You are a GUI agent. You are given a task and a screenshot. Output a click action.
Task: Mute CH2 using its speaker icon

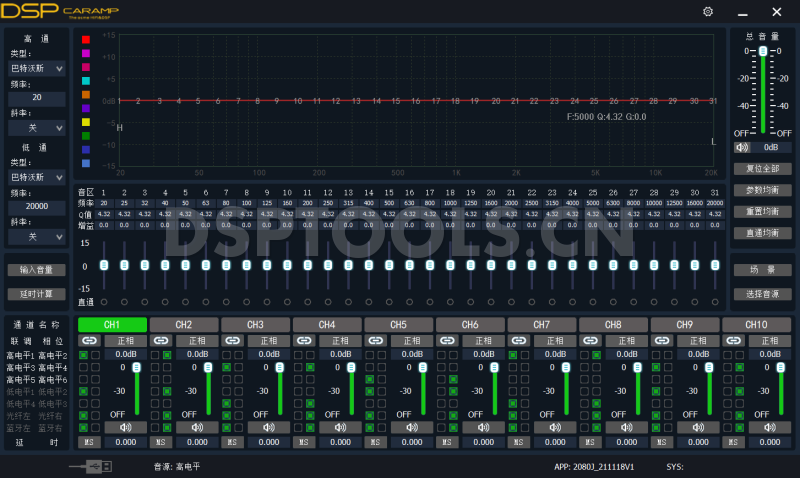[x=197, y=427]
